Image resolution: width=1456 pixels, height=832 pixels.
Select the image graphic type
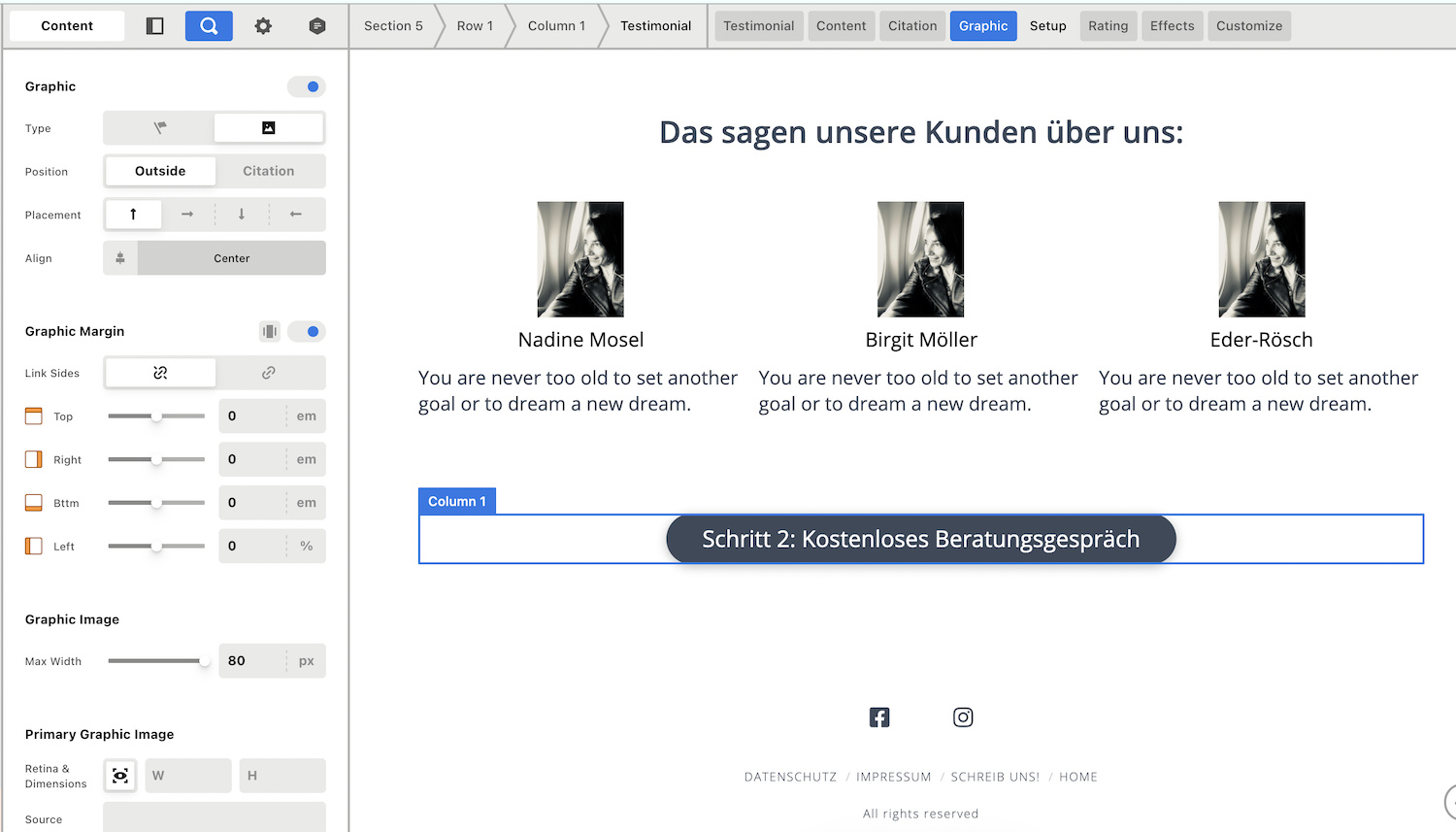pos(269,128)
